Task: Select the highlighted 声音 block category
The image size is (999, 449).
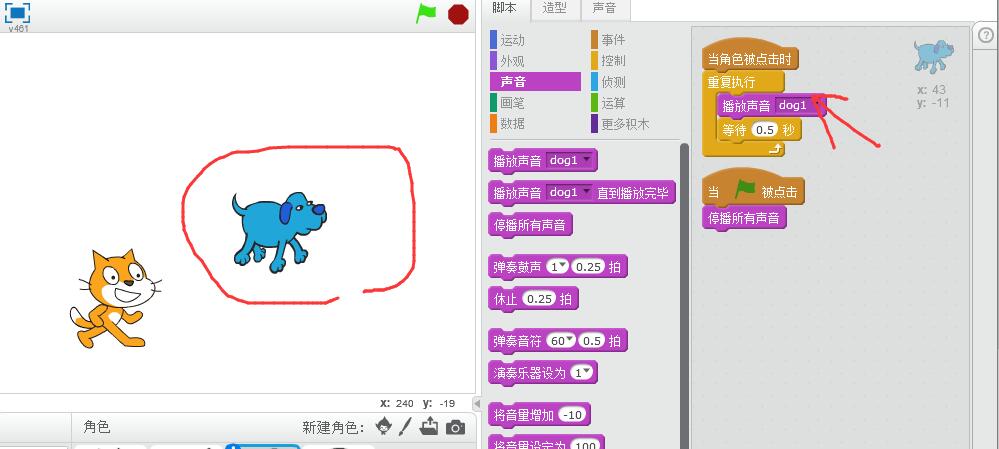Action: 535,82
